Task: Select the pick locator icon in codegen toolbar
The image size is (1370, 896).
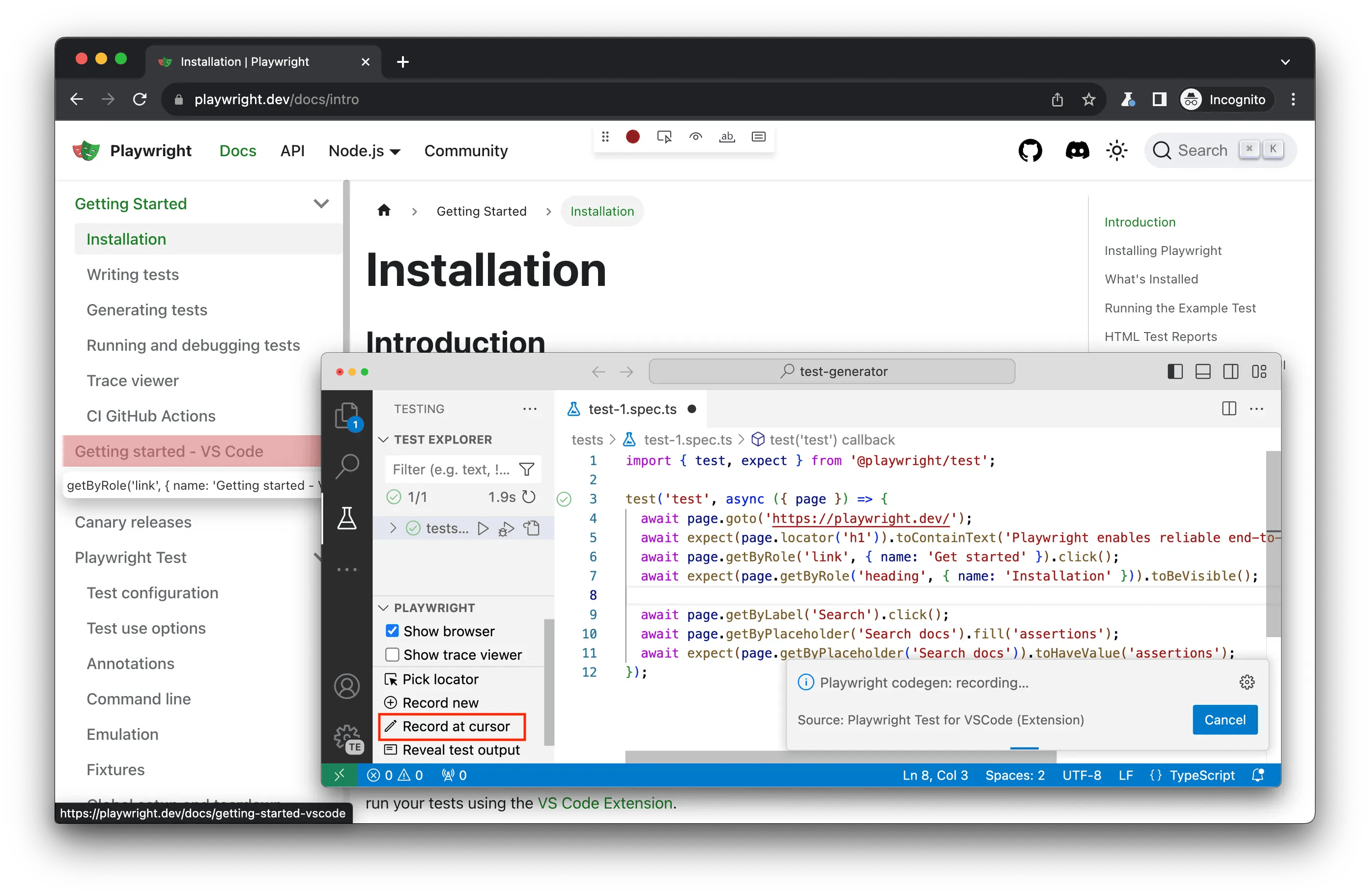Action: click(x=664, y=137)
